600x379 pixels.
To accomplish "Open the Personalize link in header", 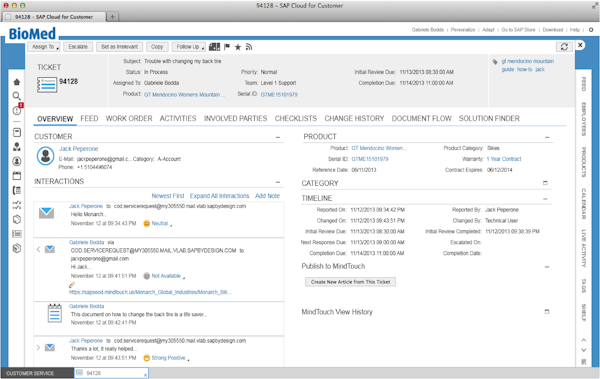I will pos(463,30).
